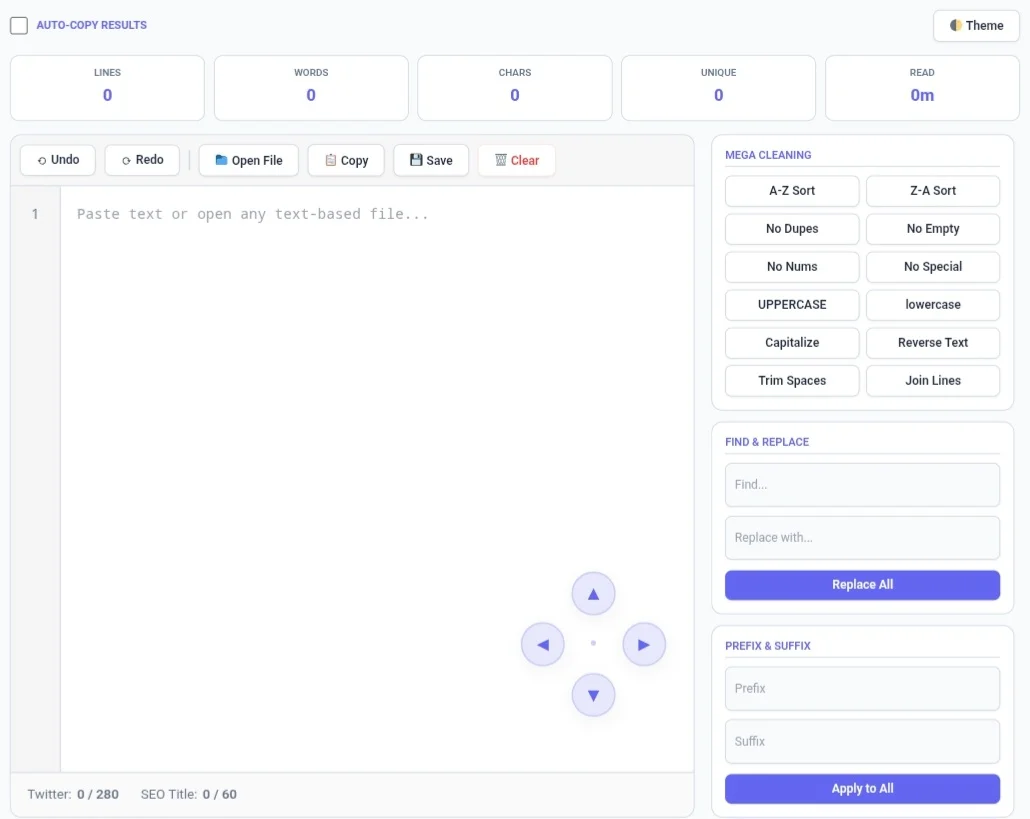Remove duplicates with No Dupes
Viewport: 1030px width, 819px height.
click(792, 229)
